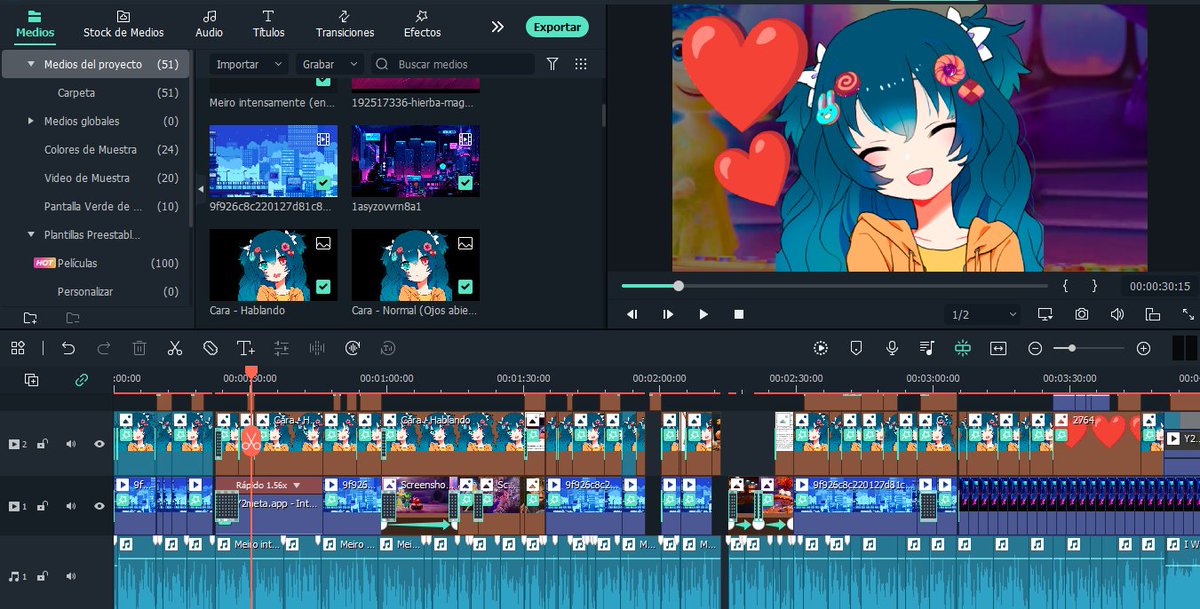Viewport: 1200px width, 609px height.
Task: Select the Scissors split tool
Action: 174,347
